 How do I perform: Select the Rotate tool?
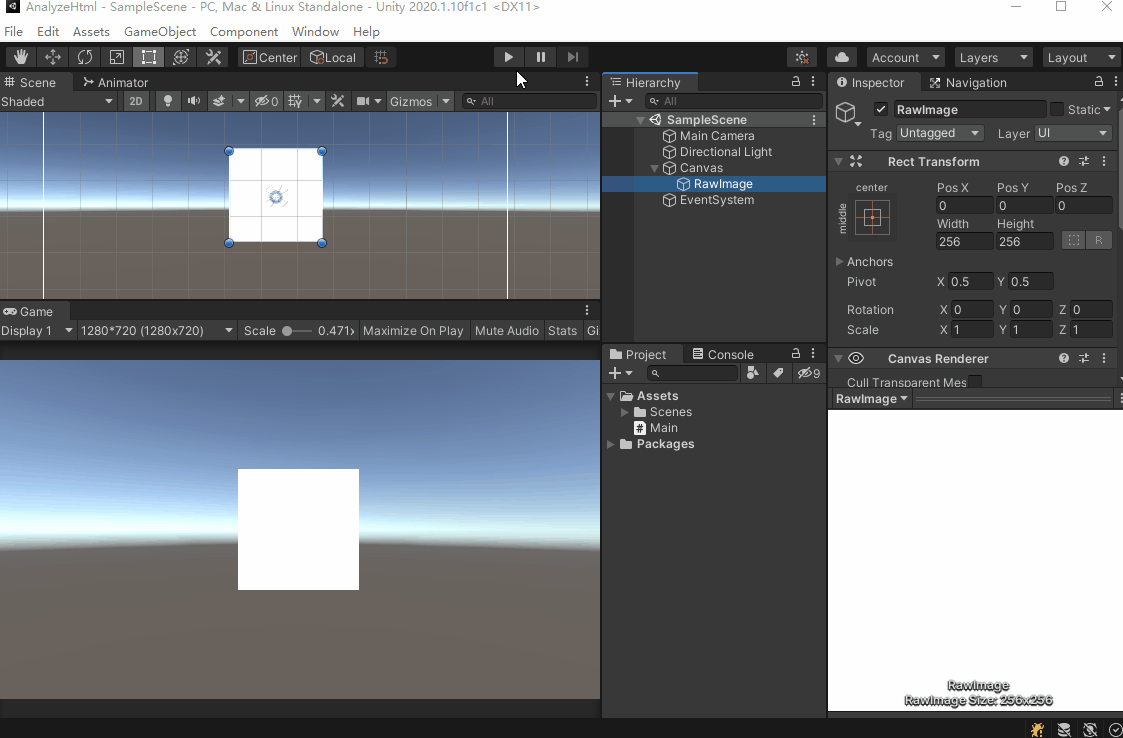coord(85,57)
